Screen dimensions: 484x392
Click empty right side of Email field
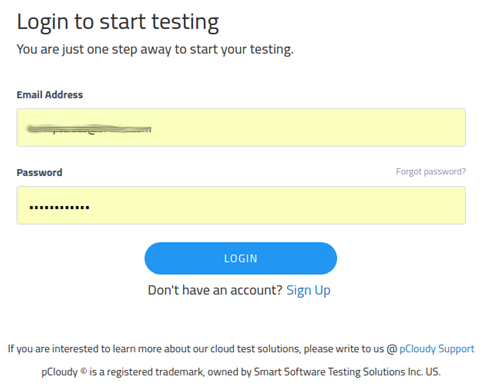pos(308,127)
